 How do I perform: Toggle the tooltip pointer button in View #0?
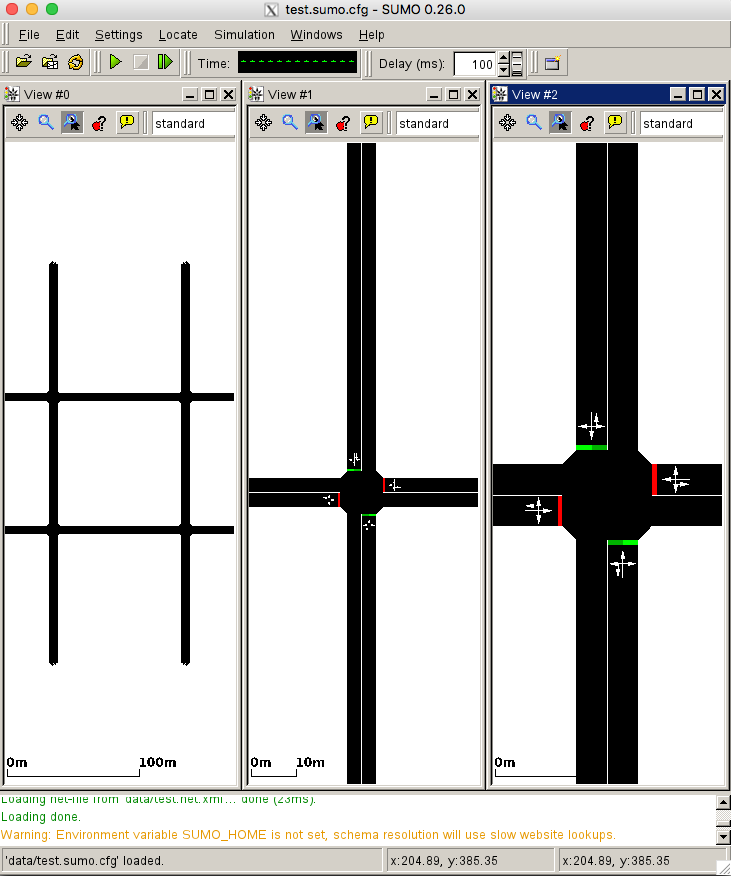(x=72, y=123)
